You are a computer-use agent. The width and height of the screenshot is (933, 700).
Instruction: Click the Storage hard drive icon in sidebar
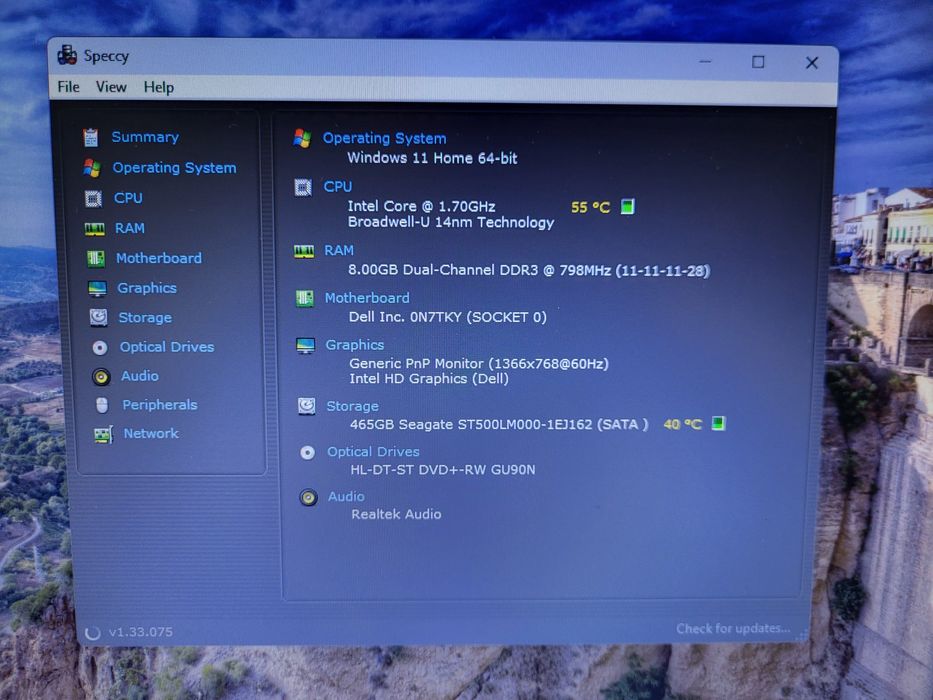[x=99, y=317]
